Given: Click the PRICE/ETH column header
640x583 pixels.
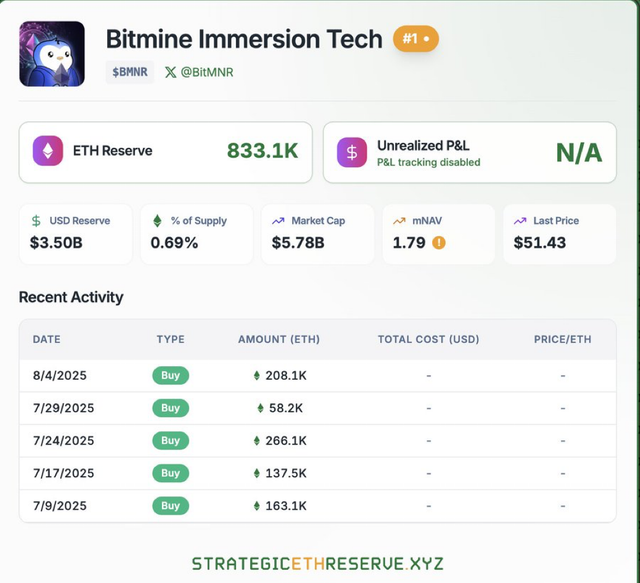Looking at the screenshot, I should pos(562,339).
